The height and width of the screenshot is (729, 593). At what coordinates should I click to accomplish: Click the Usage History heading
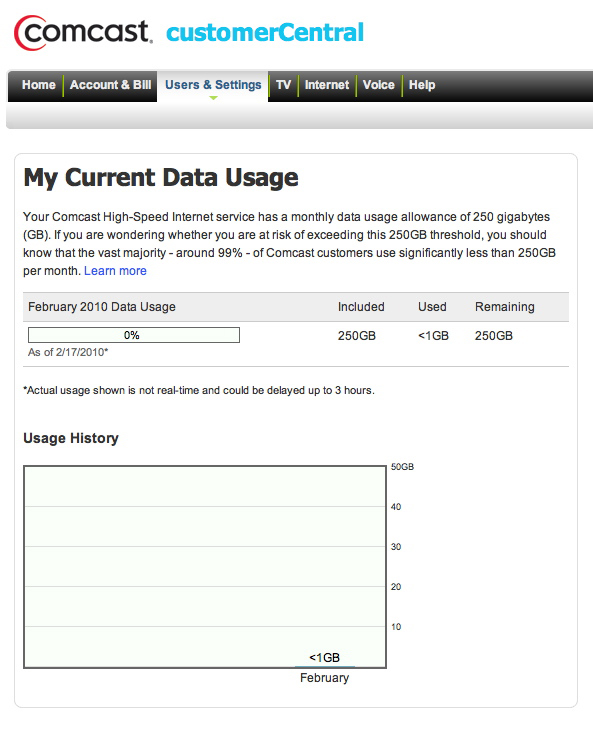[x=71, y=438]
